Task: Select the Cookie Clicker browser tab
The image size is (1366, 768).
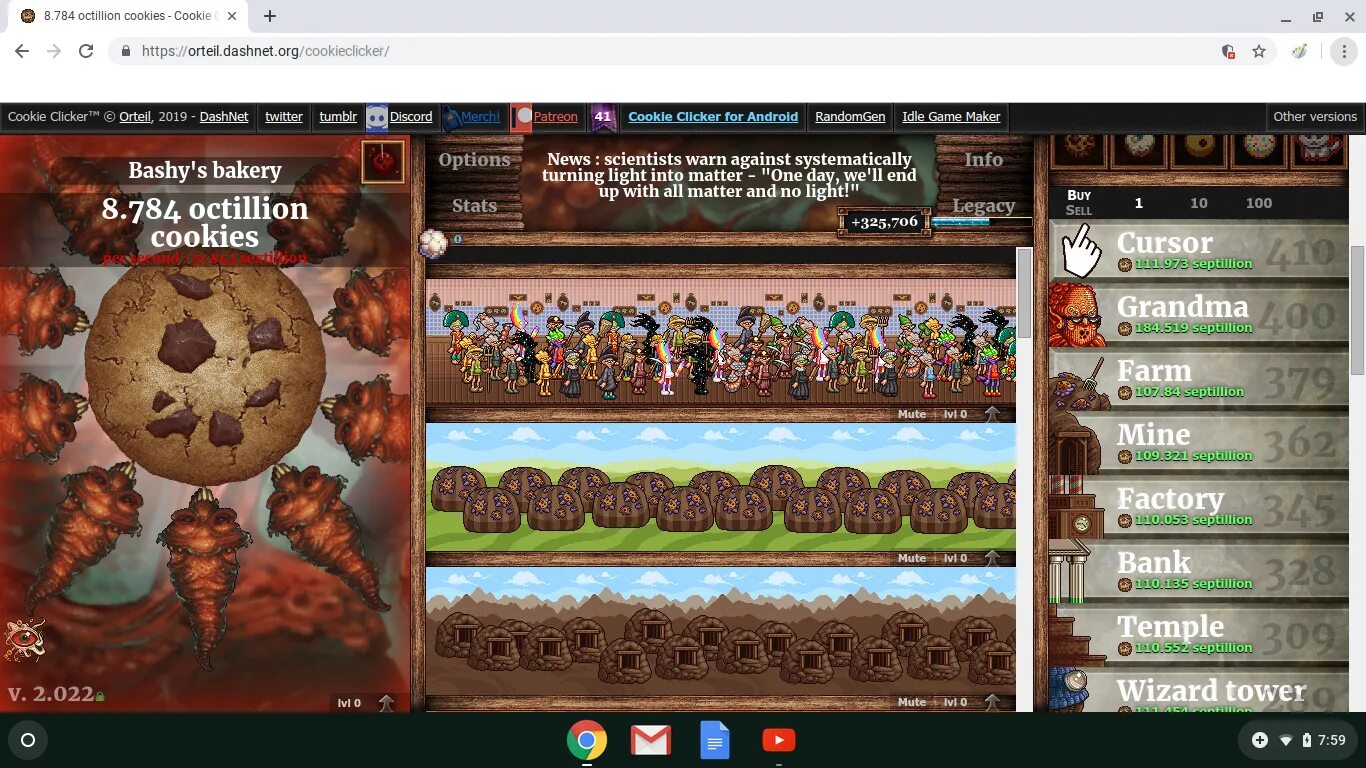Action: tap(127, 16)
